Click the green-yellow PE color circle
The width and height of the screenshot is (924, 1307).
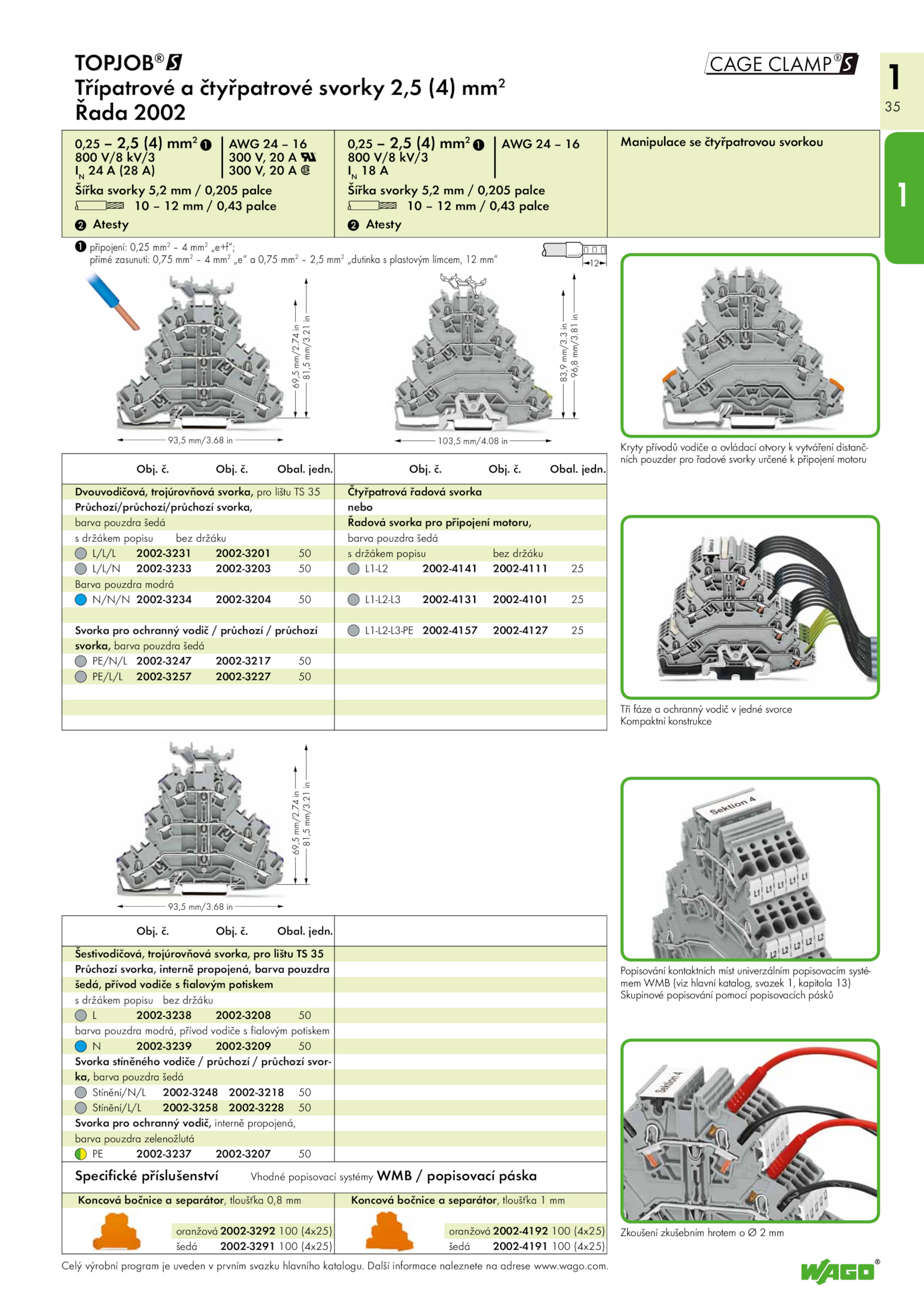point(81,1154)
